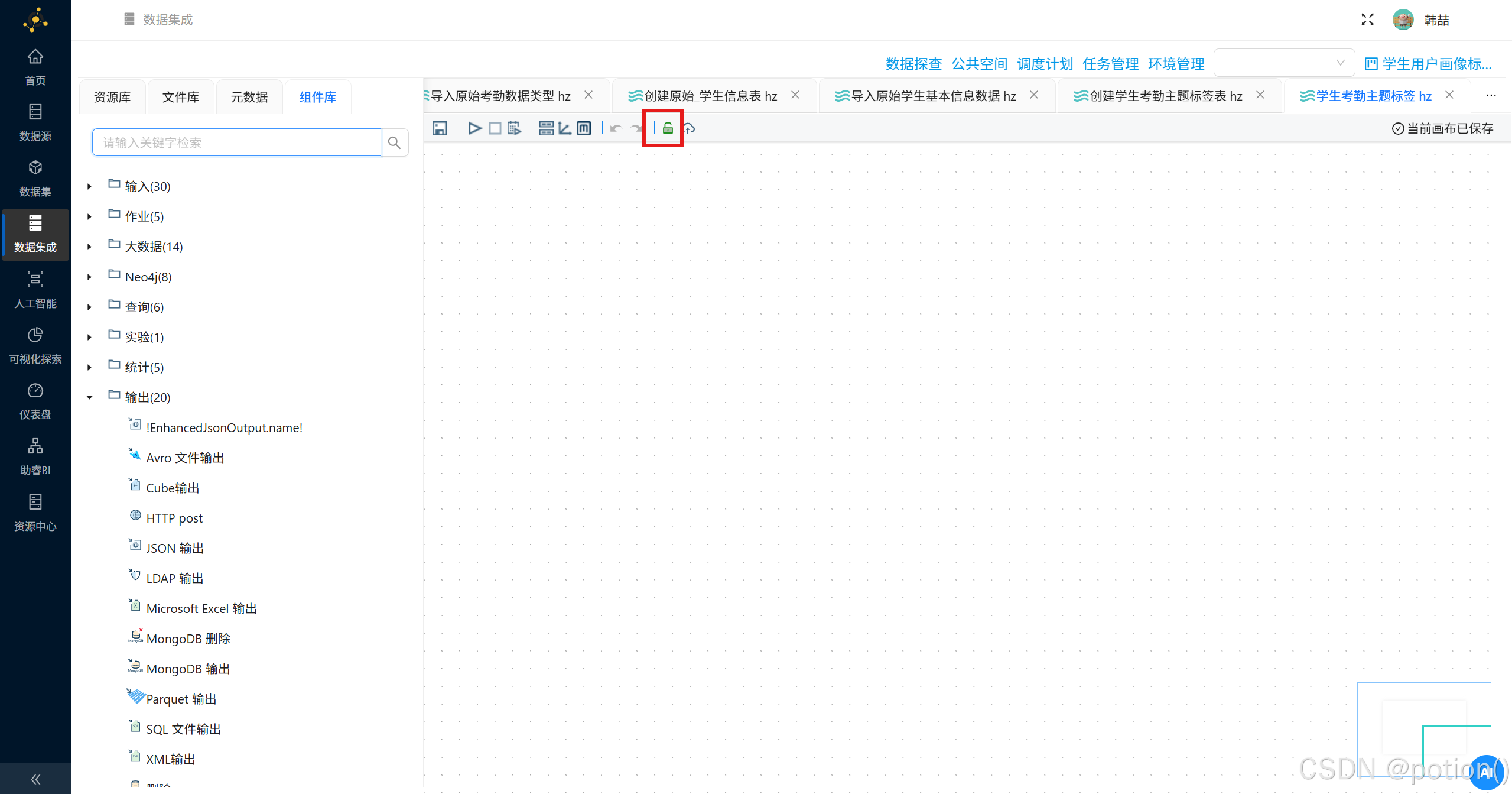Switch to the 资源库 tab
Image resolution: width=1512 pixels, height=794 pixels.
pyautogui.click(x=112, y=97)
